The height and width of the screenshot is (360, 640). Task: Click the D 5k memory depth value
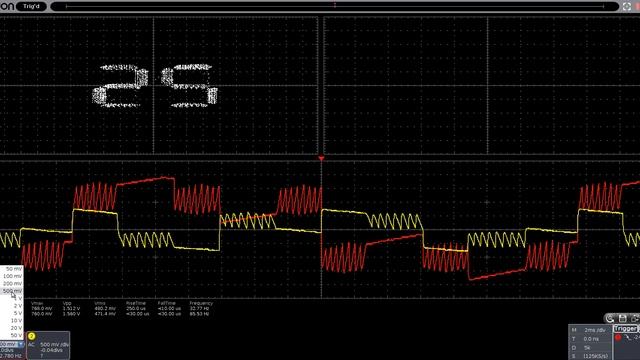tap(587, 348)
